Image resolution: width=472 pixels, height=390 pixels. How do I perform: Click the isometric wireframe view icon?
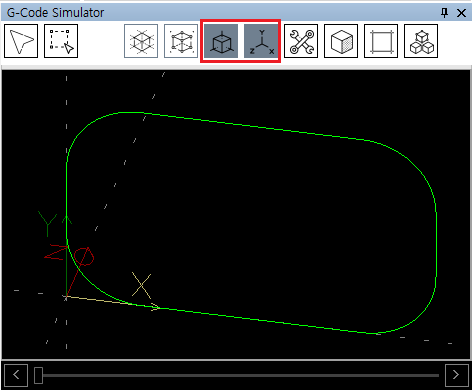141,41
